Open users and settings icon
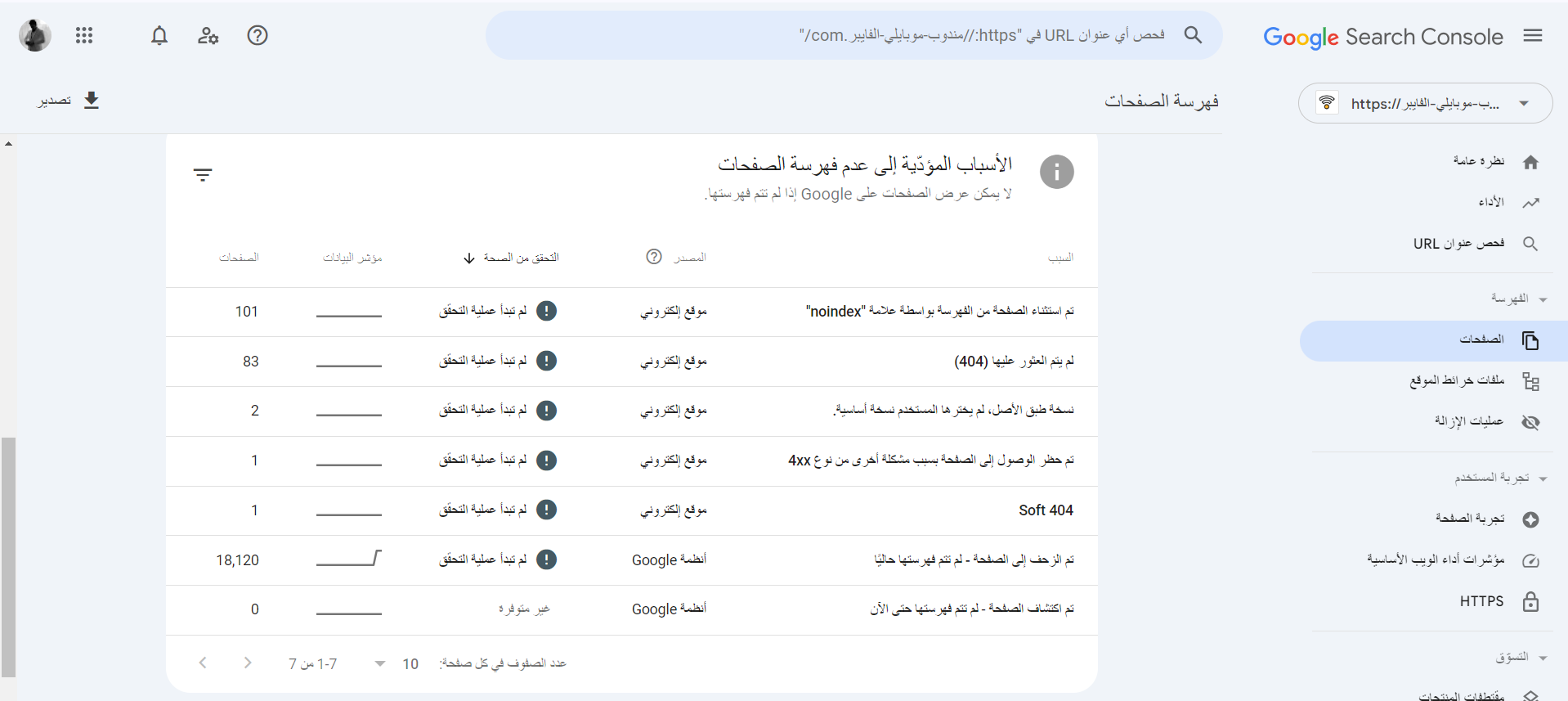1568x701 pixels. [208, 35]
